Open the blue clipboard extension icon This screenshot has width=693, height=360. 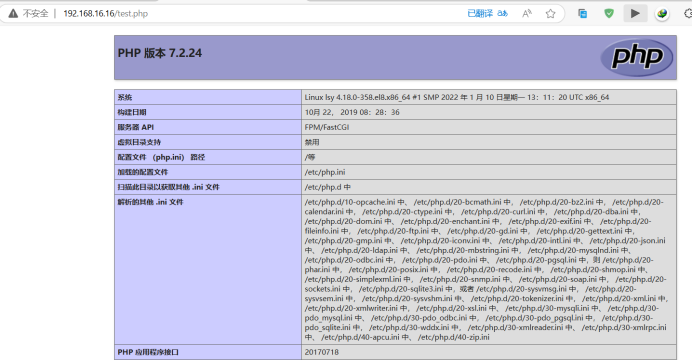pos(583,14)
